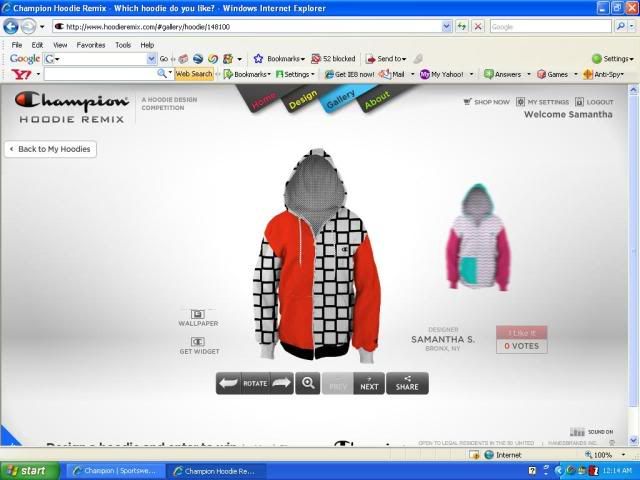Switch to the About tab on site
This screenshot has width=640, height=480.
click(377, 100)
